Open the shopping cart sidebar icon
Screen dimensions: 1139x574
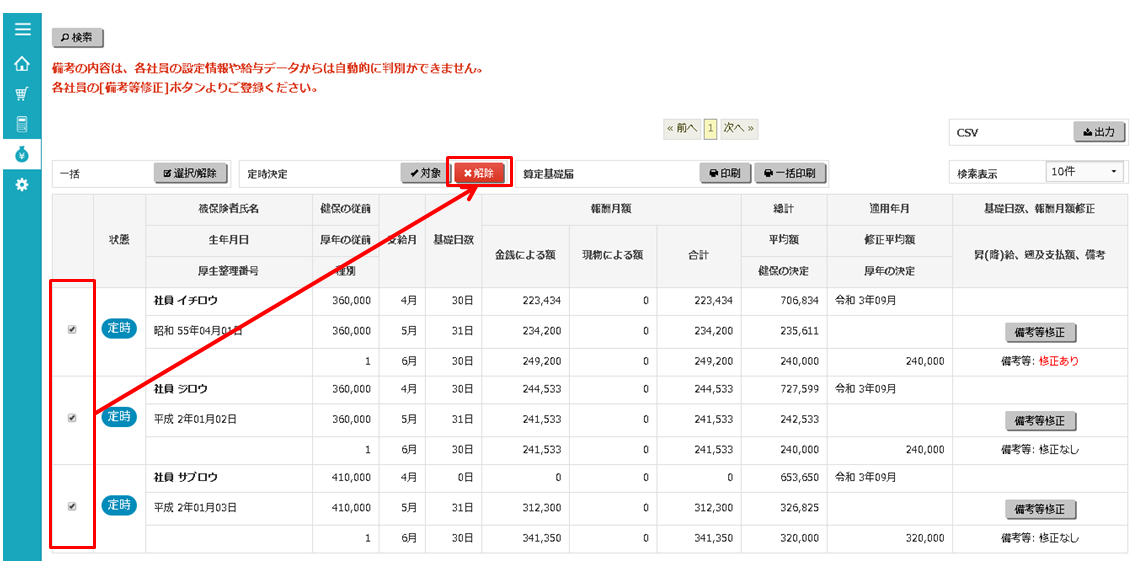tap(22, 94)
